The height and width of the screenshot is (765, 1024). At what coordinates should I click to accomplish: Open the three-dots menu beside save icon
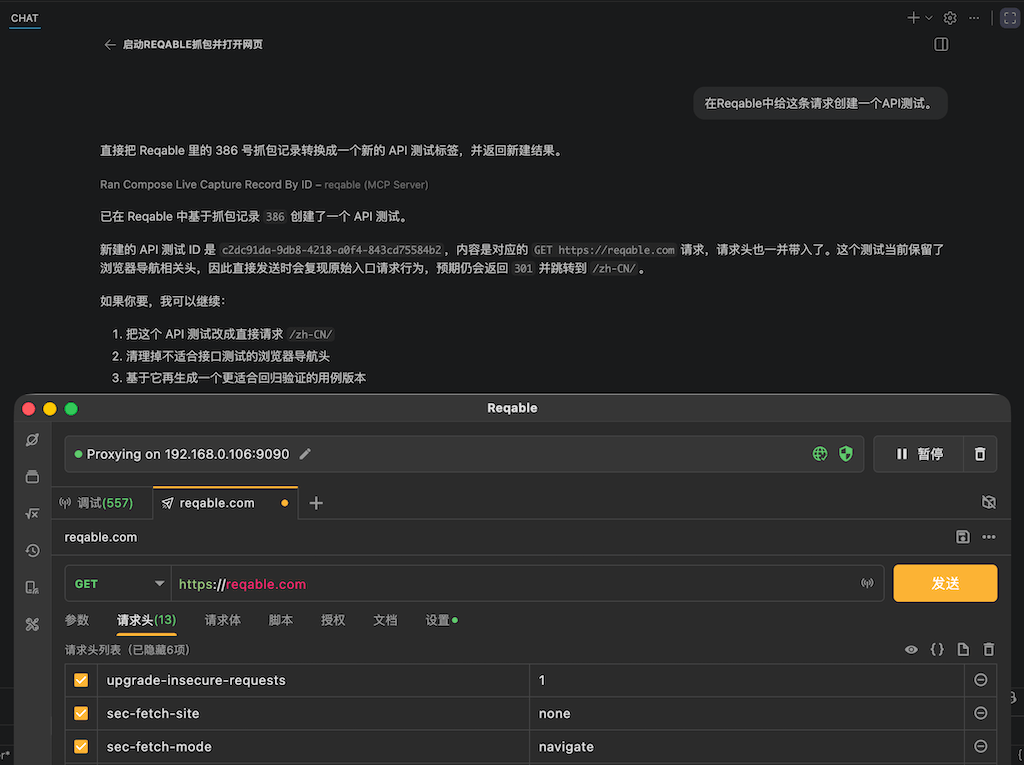click(x=989, y=537)
